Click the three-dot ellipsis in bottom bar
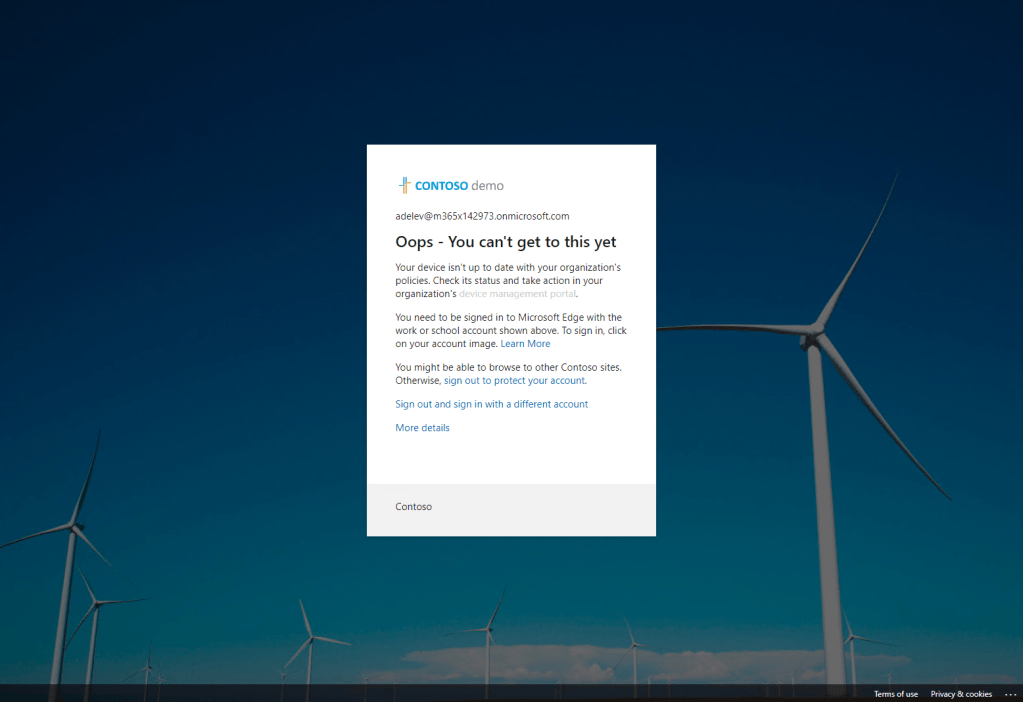 (x=1010, y=694)
